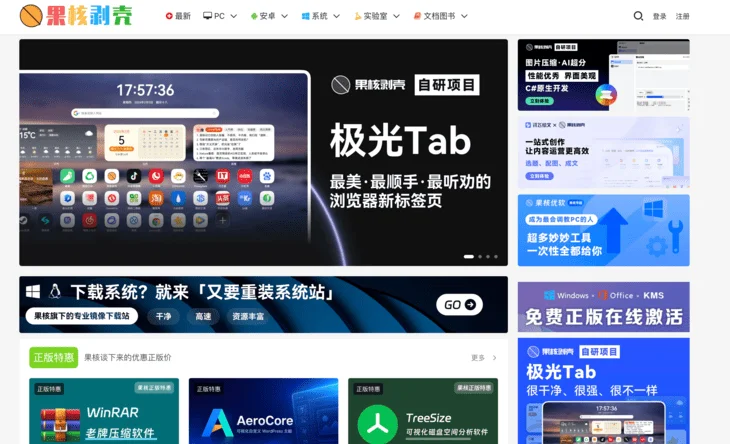Viewport: 730px width, 444px height.
Task: Open the 图片压缩·AI超分 sidebar ad
Action: pos(603,75)
